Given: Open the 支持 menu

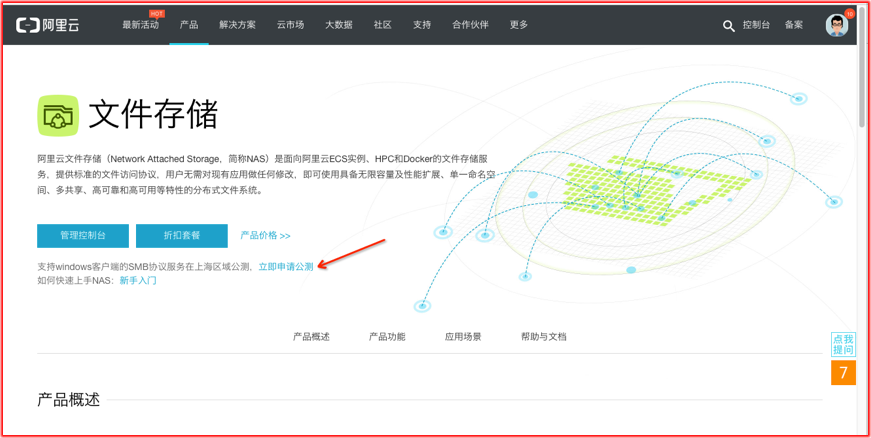Looking at the screenshot, I should 422,25.
